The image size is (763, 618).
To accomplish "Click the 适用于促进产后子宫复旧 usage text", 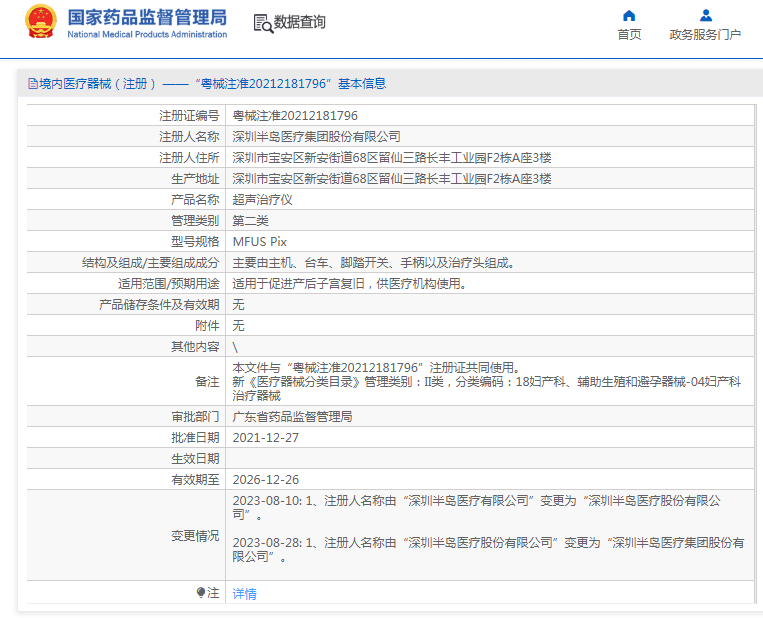I will coord(349,284).
